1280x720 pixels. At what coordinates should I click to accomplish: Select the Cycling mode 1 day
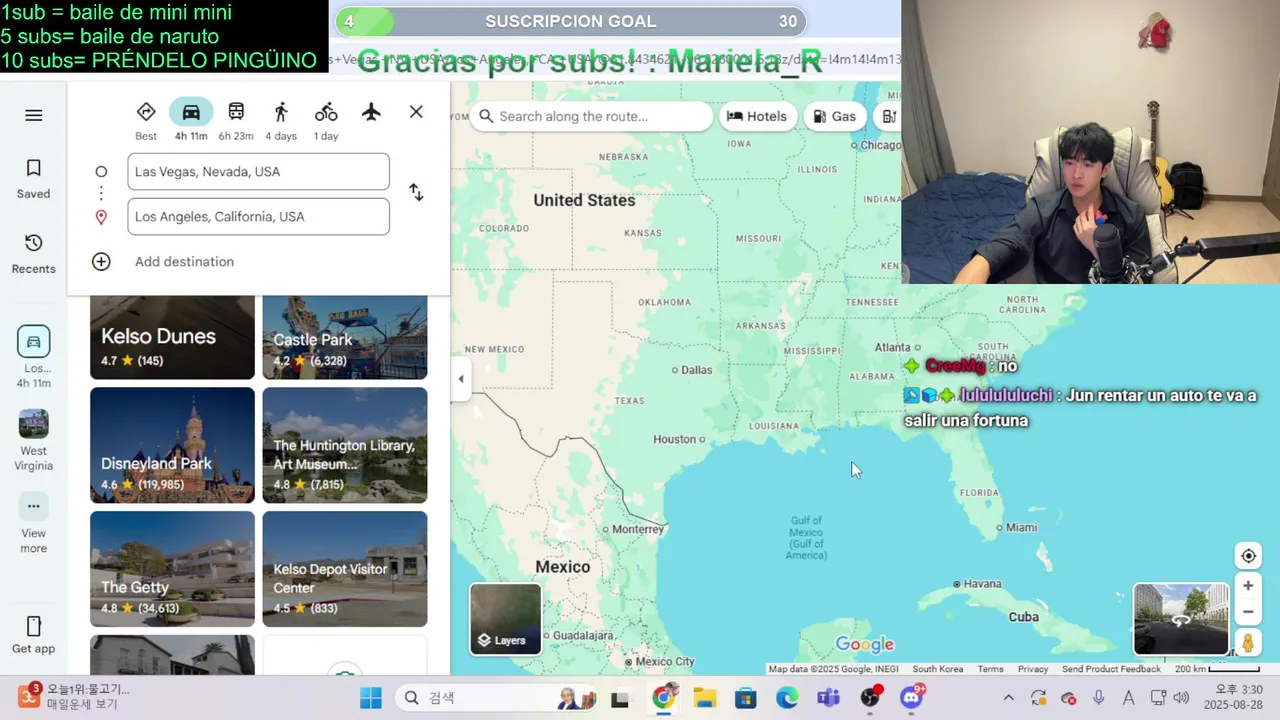[326, 121]
